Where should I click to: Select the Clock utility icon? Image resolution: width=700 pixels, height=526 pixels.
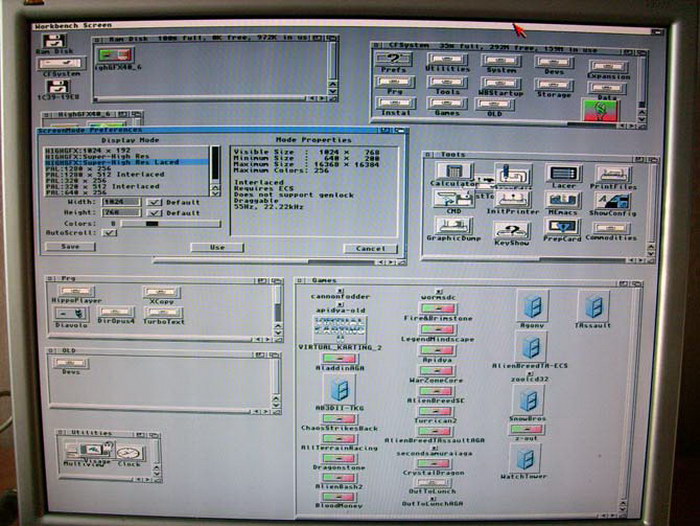coord(127,453)
